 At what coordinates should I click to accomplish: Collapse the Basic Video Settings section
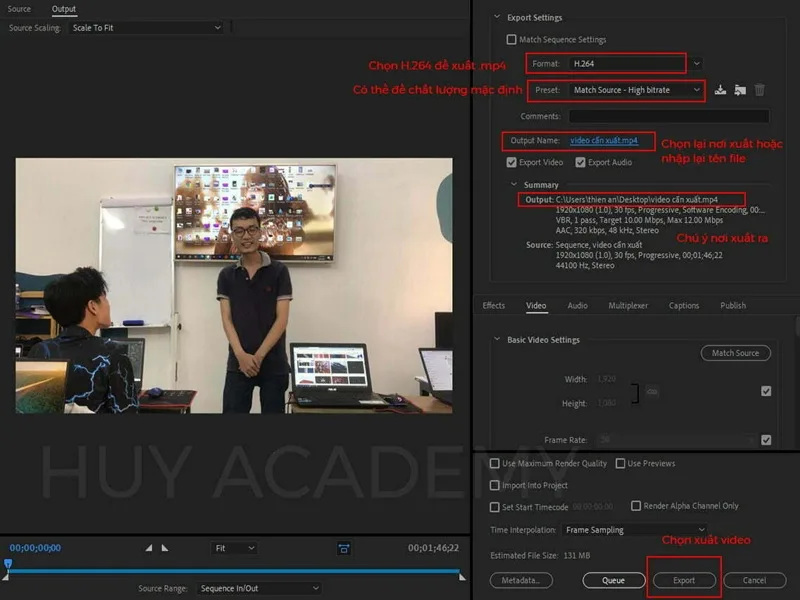point(497,339)
